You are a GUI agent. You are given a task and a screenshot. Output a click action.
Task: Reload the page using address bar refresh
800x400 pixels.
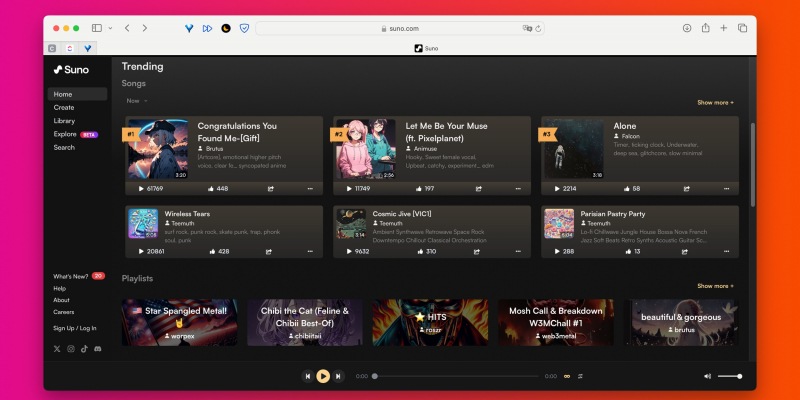click(x=538, y=29)
